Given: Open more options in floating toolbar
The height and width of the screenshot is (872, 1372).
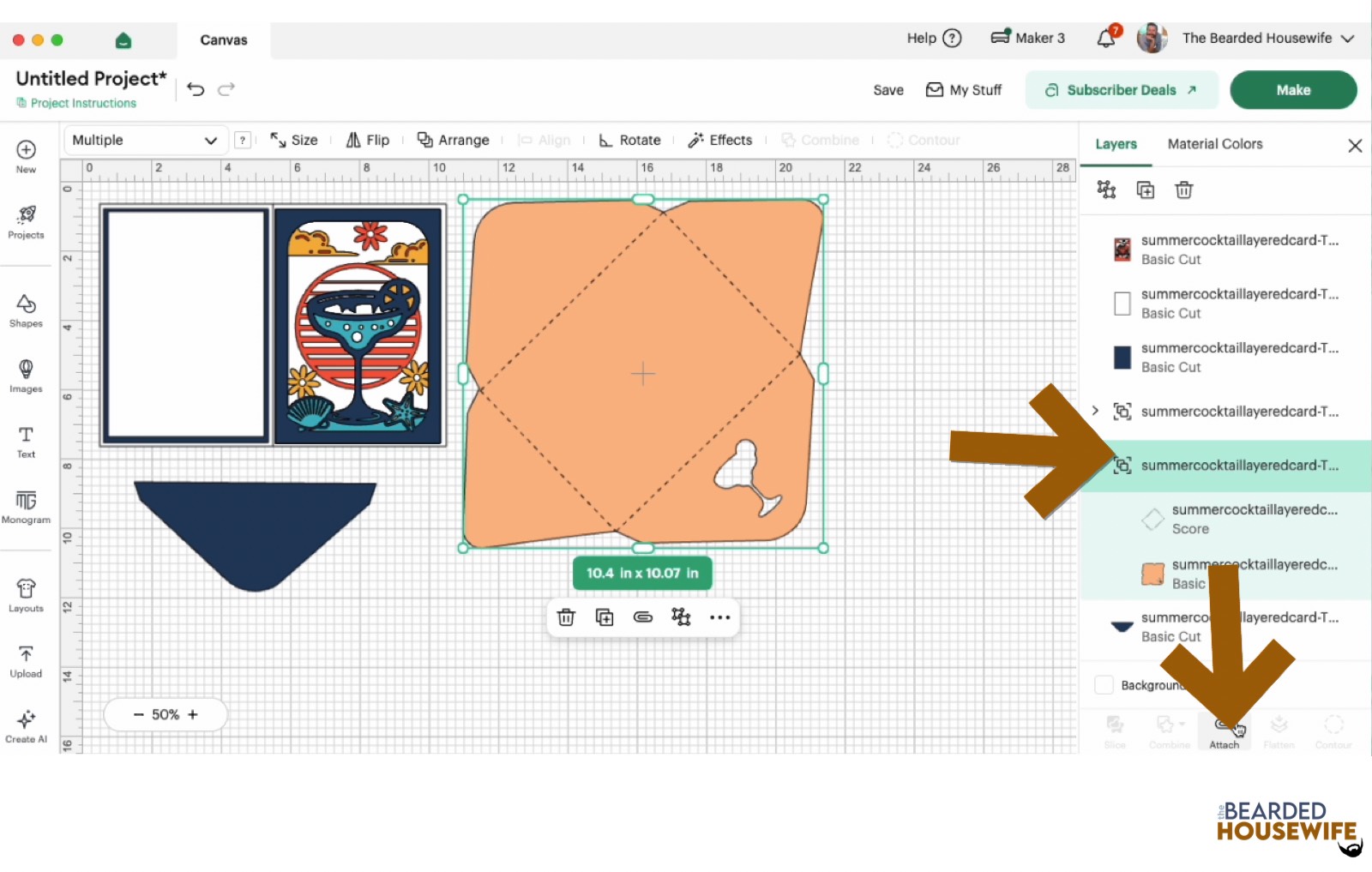Looking at the screenshot, I should point(720,617).
